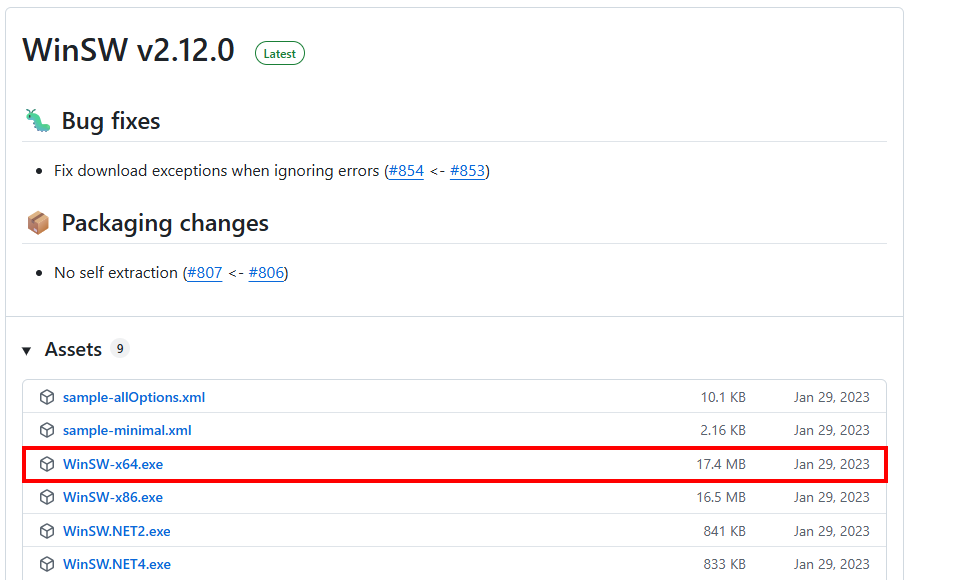Download the WinSW-x64.exe file

click(x=112, y=464)
